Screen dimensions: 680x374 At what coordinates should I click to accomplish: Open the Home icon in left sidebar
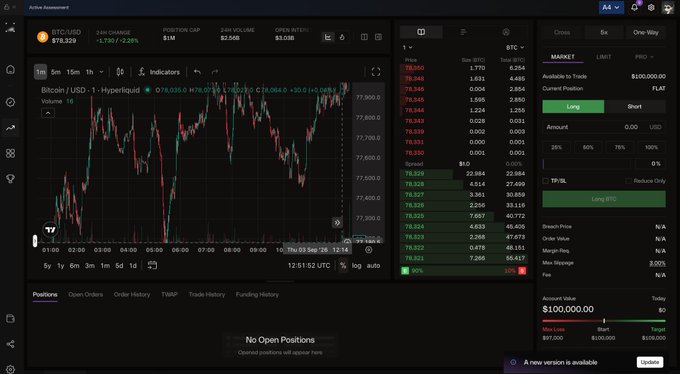[x=10, y=70]
